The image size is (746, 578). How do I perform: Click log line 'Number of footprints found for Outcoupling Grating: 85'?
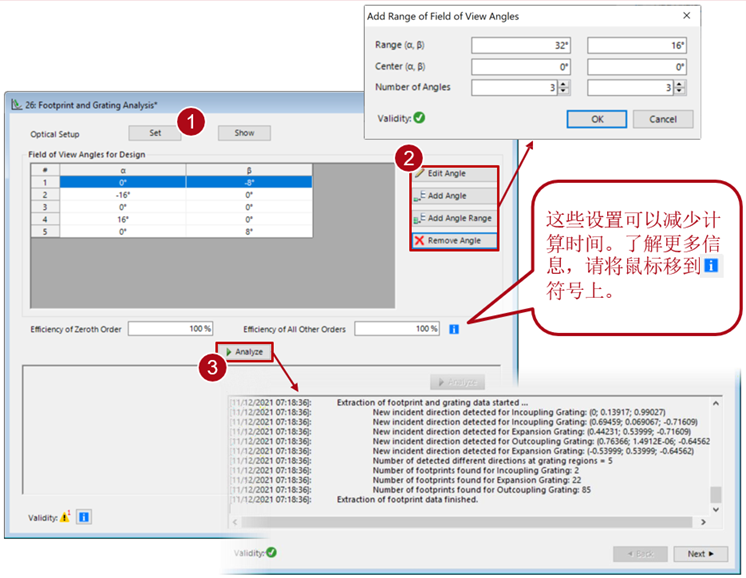(x=481, y=490)
